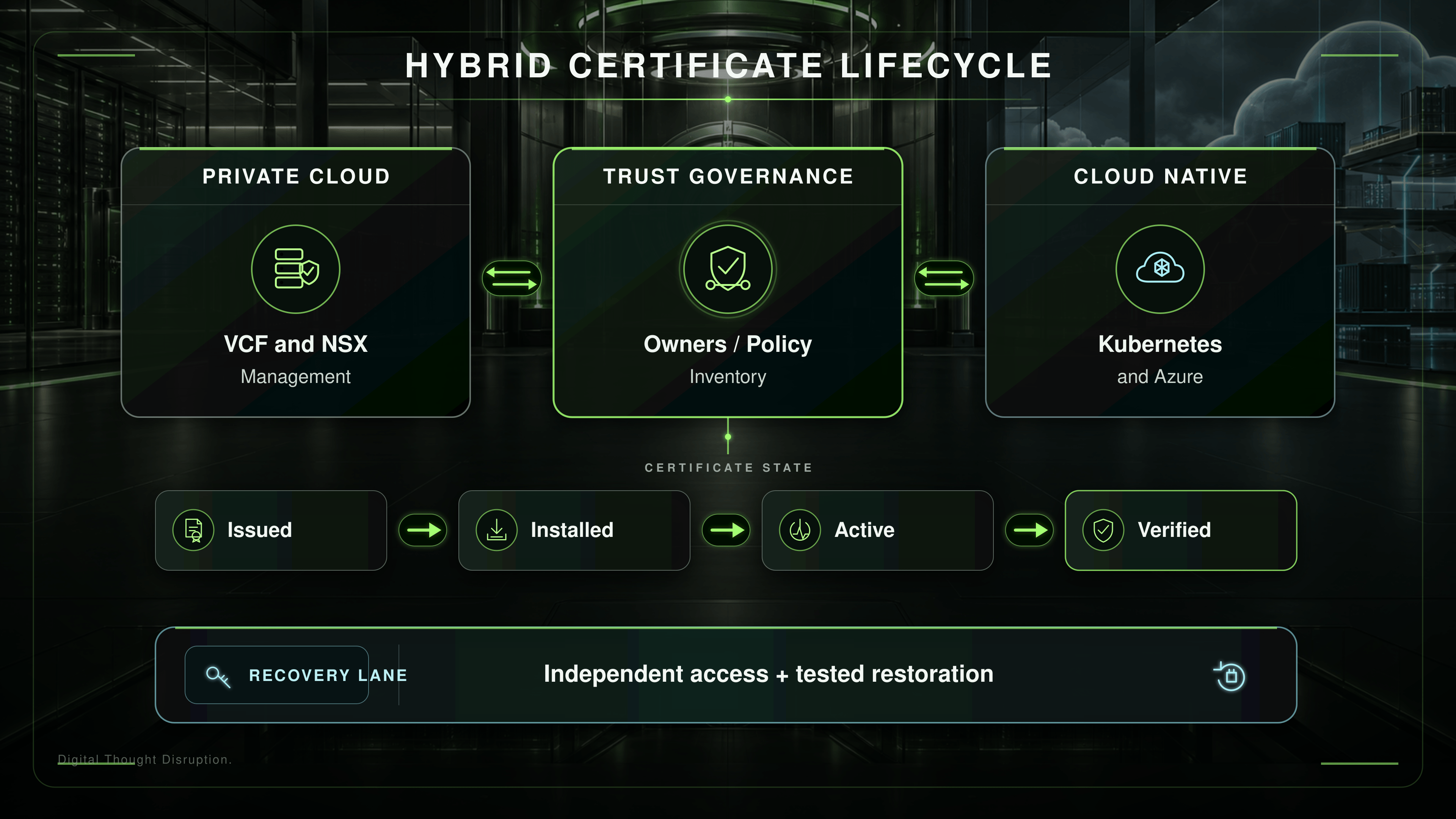Click the arrow between Active and Verified
The image size is (1456, 819).
[1029, 530]
